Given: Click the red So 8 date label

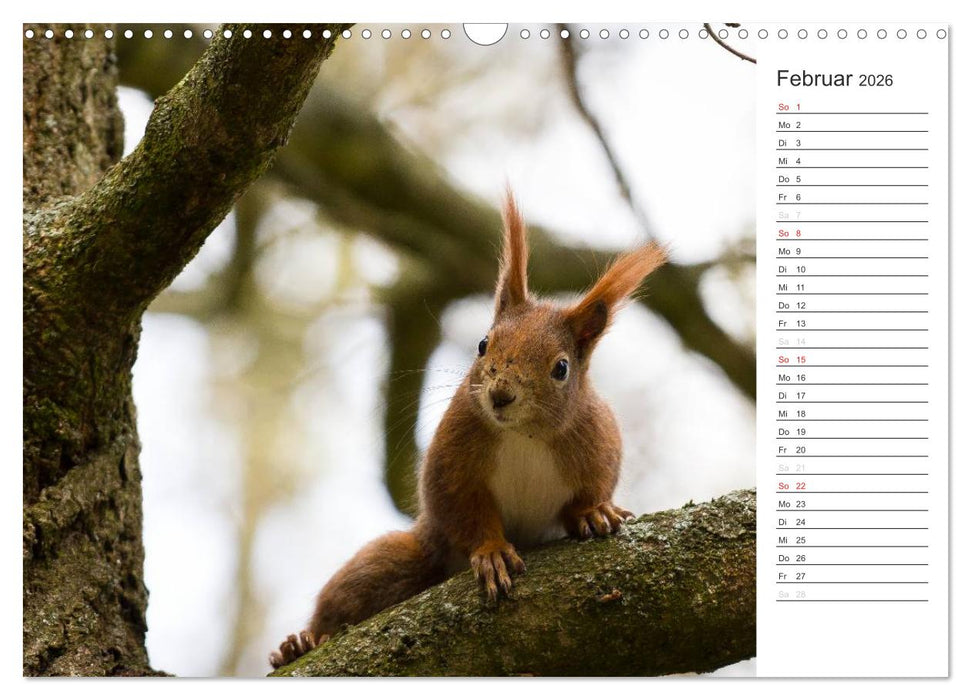Looking at the screenshot, I should [x=790, y=233].
